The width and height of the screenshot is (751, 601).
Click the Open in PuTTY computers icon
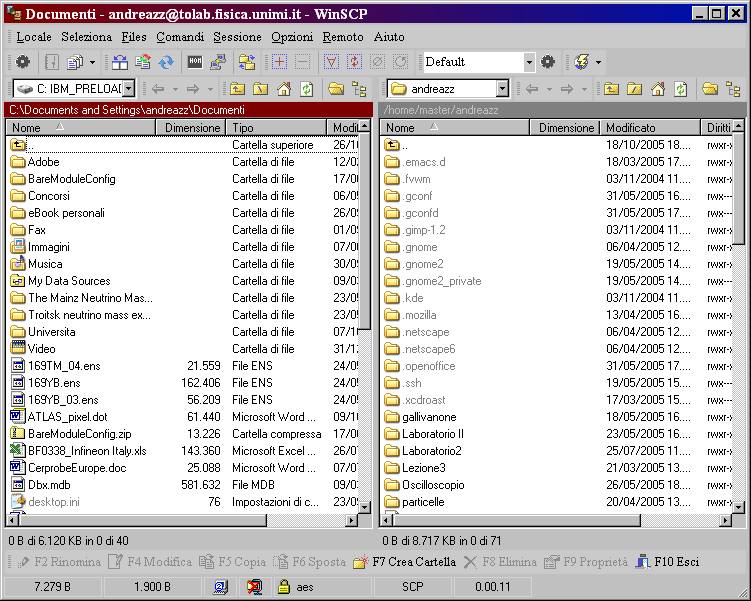[218, 62]
